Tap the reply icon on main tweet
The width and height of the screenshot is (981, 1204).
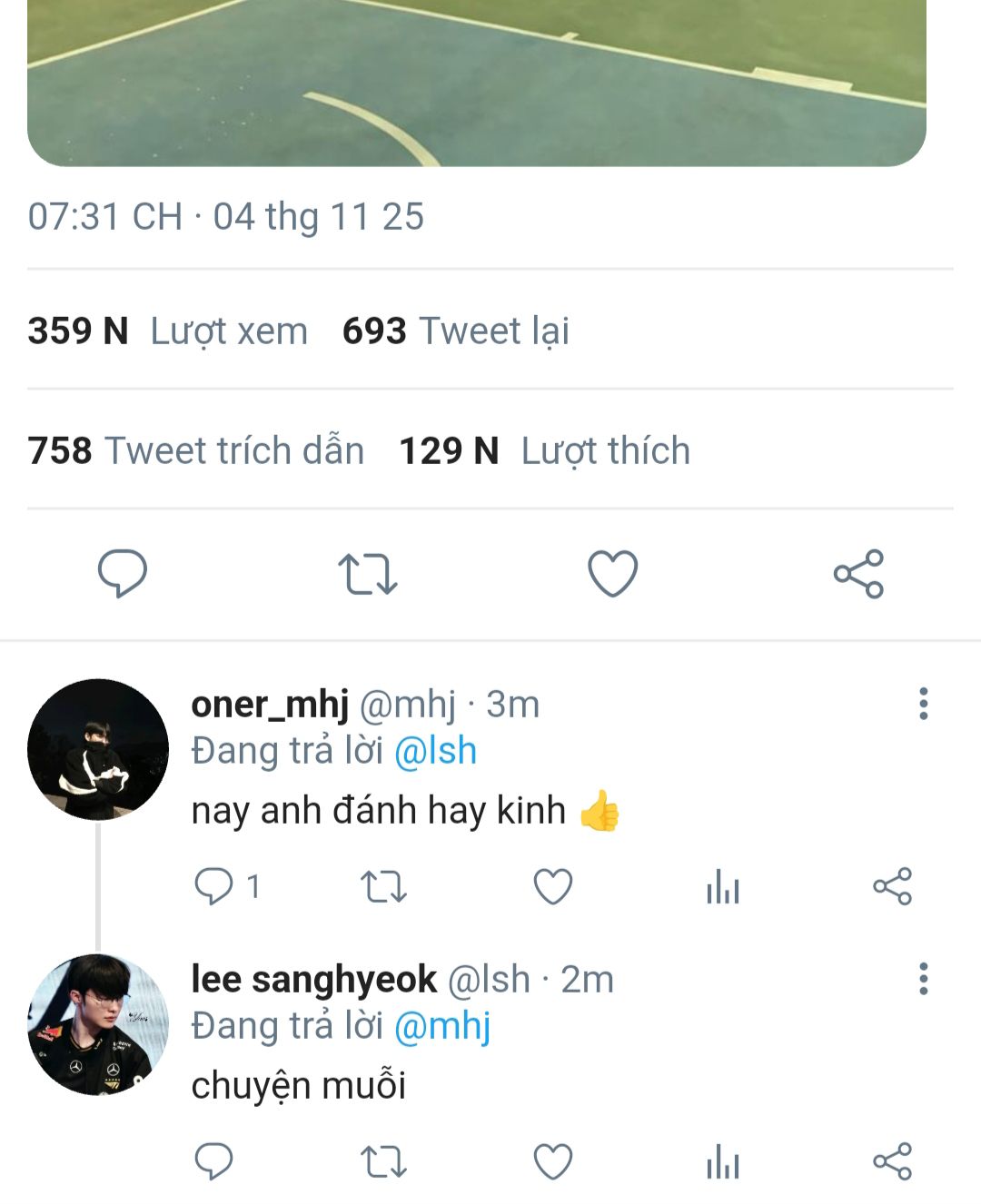(123, 573)
